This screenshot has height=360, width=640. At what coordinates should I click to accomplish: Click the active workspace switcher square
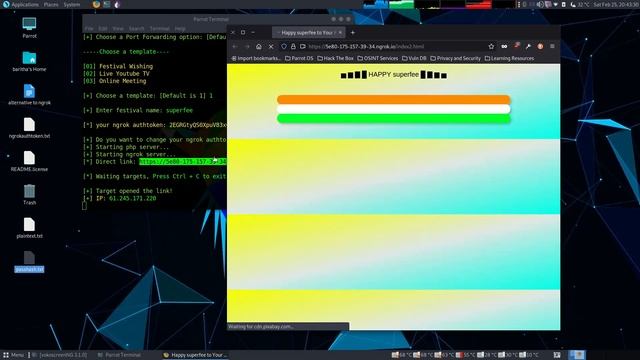(x=577, y=355)
